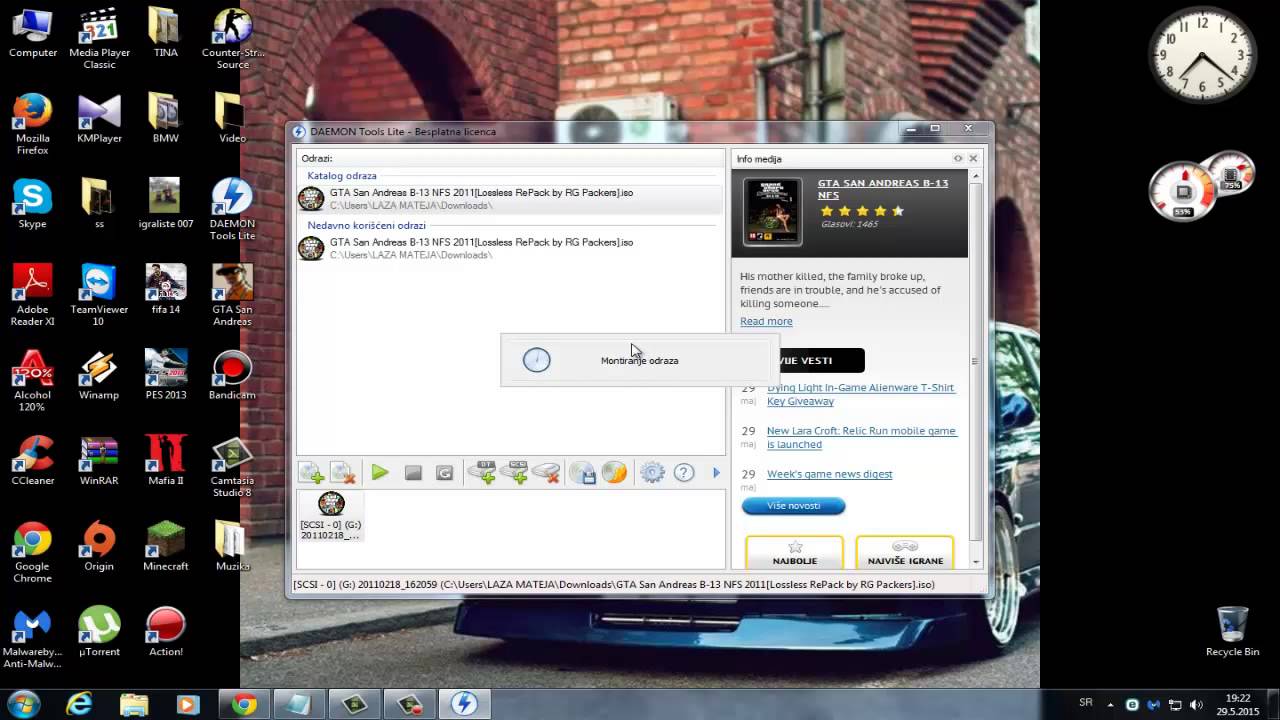Open the Windows Start menu
1280x720 pixels.
point(24,704)
